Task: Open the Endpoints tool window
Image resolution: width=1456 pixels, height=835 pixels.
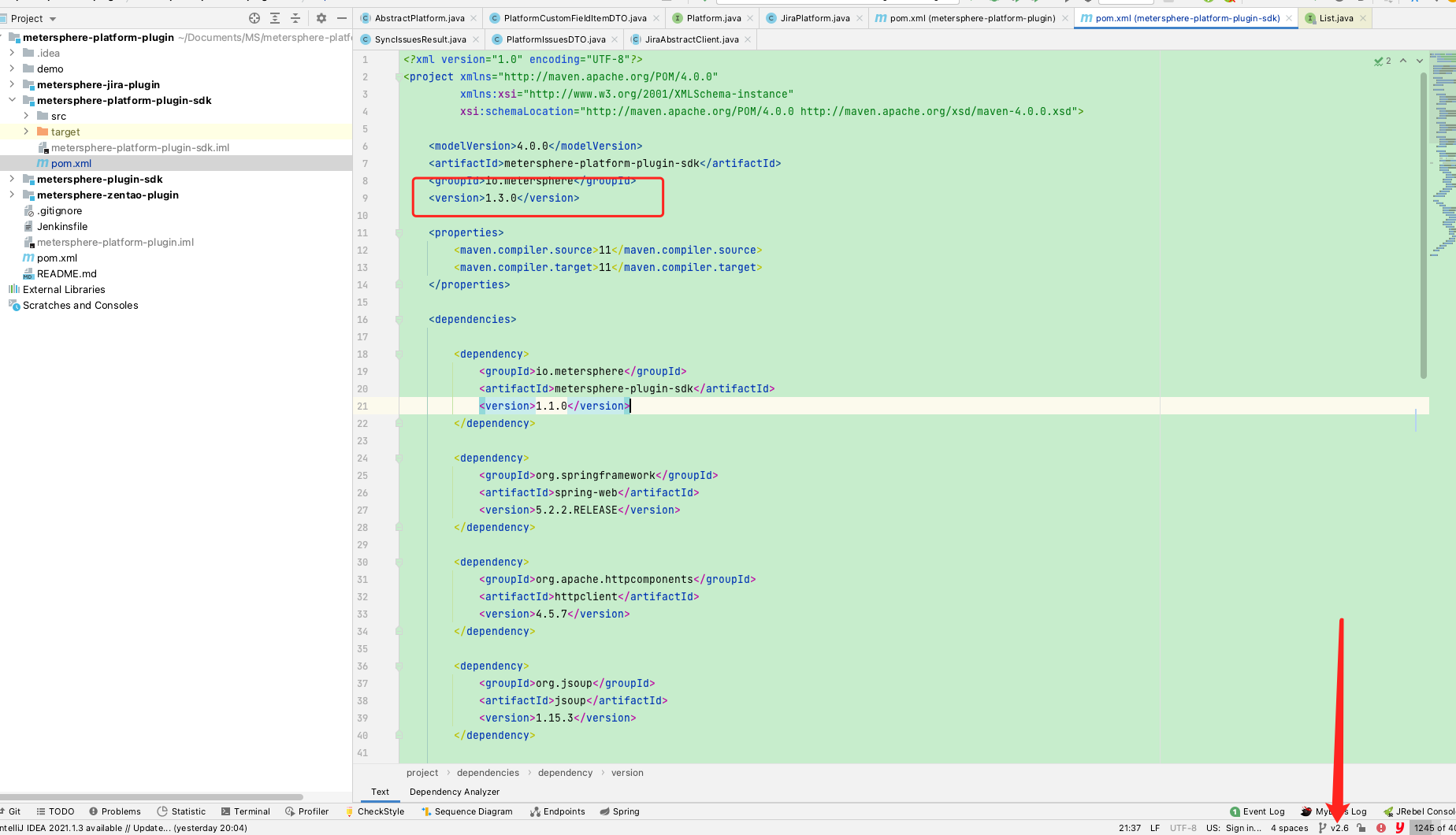Action: point(558,811)
